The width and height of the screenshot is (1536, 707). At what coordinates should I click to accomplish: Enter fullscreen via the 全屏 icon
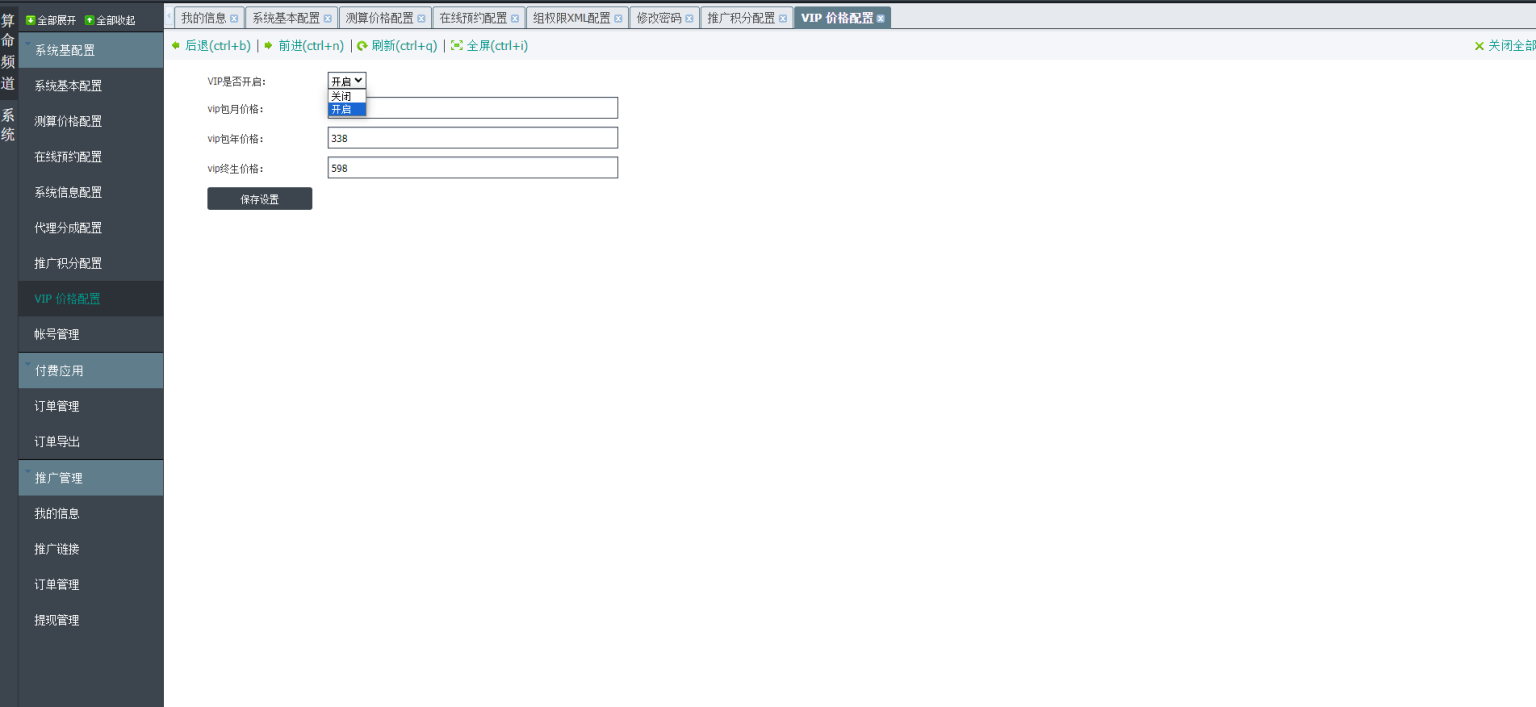point(457,45)
